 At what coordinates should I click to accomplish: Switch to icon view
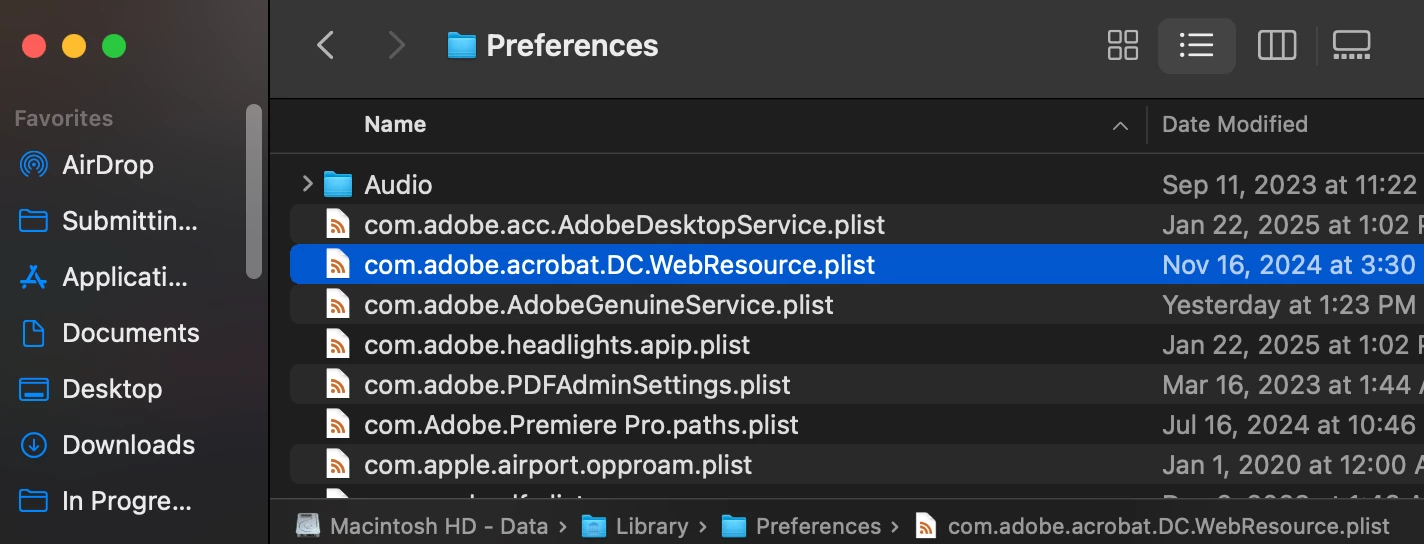[1123, 45]
